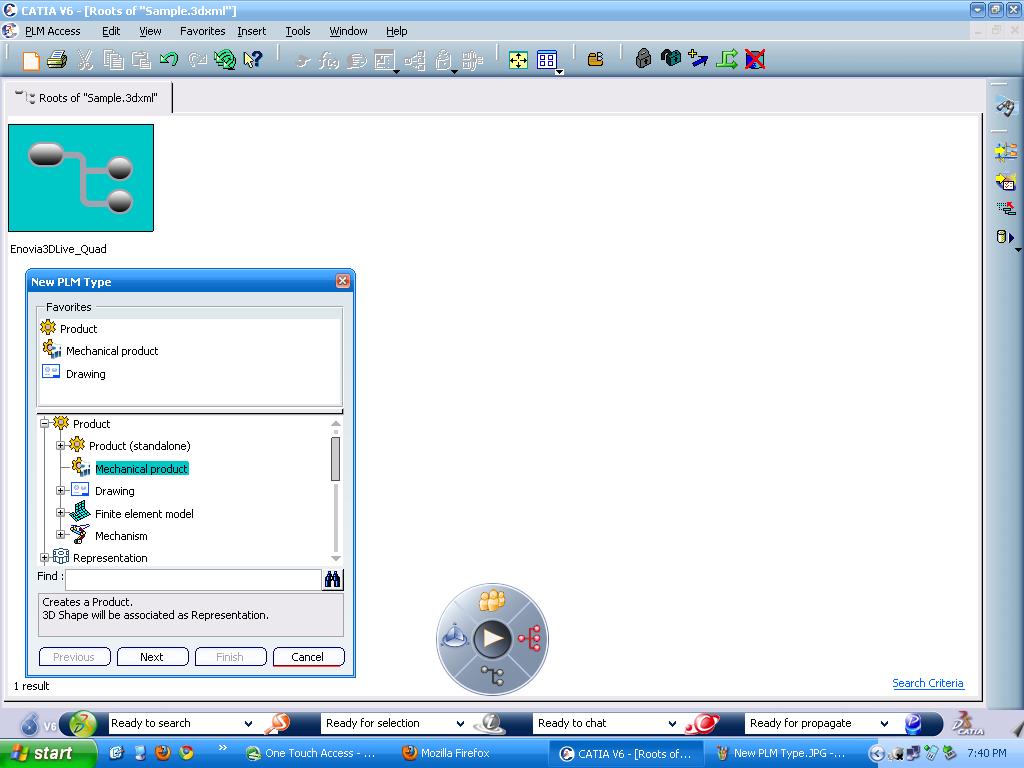This screenshot has height=768, width=1024.
Task: Click the Copy icon in toolbar
Action: (x=113, y=60)
